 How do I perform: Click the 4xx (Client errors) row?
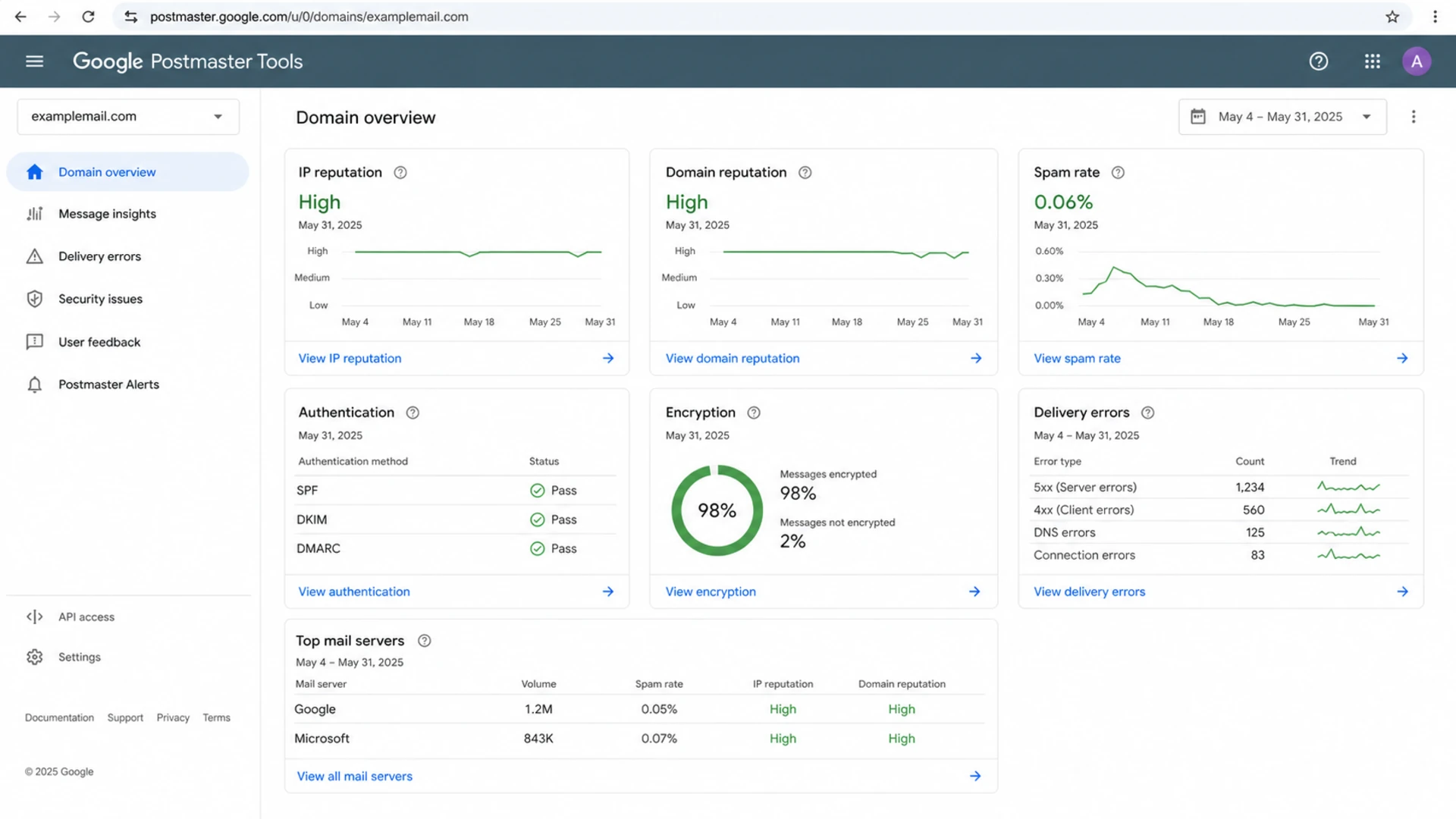click(1220, 510)
